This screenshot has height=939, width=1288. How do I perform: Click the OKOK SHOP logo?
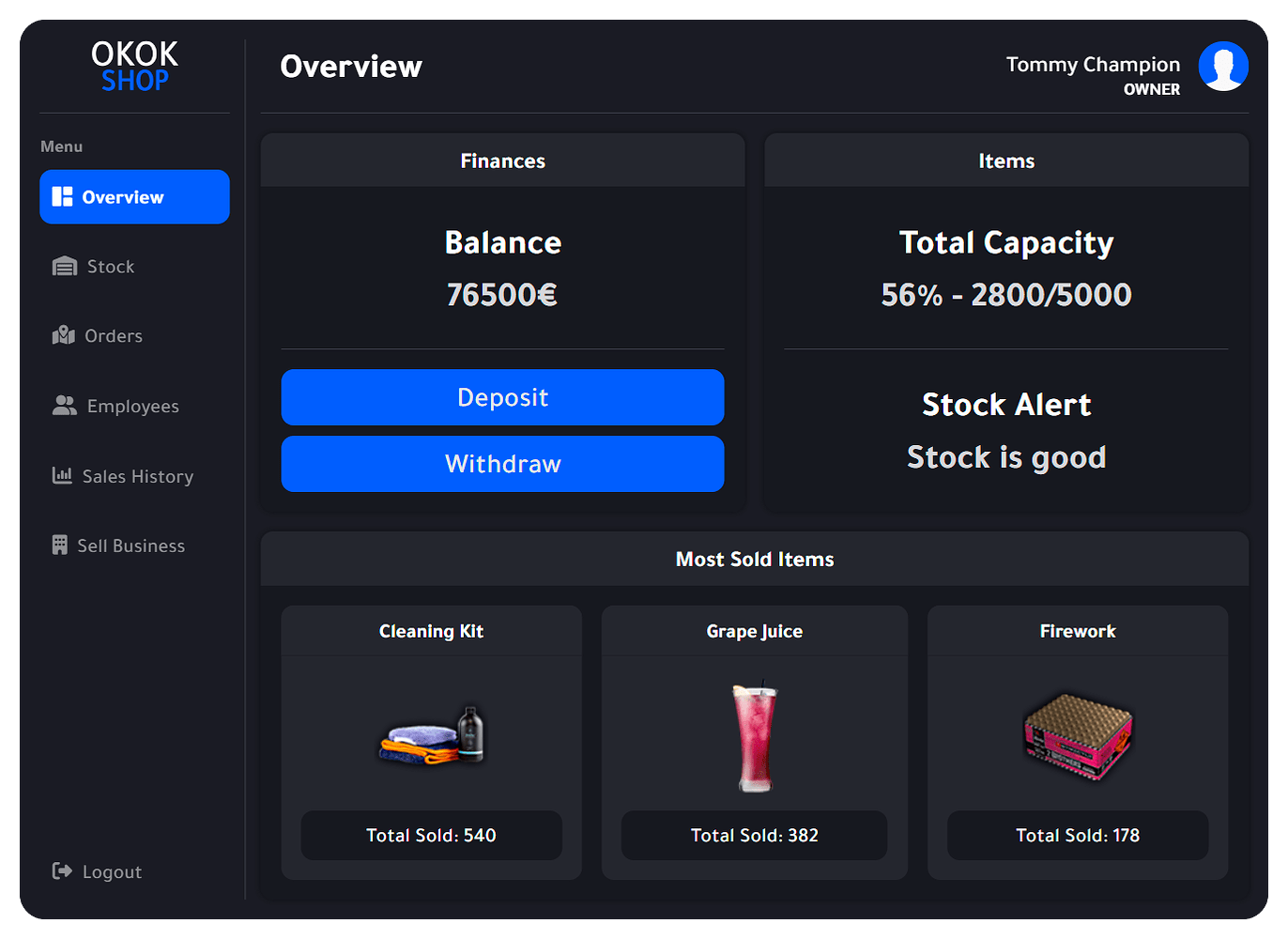[134, 66]
